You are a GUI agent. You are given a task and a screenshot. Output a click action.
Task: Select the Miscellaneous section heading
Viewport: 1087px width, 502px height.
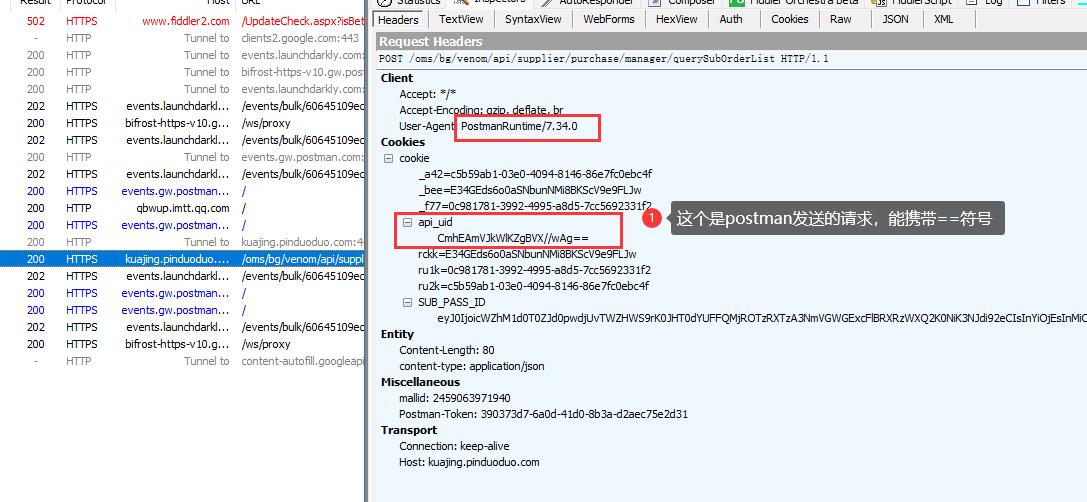(420, 382)
